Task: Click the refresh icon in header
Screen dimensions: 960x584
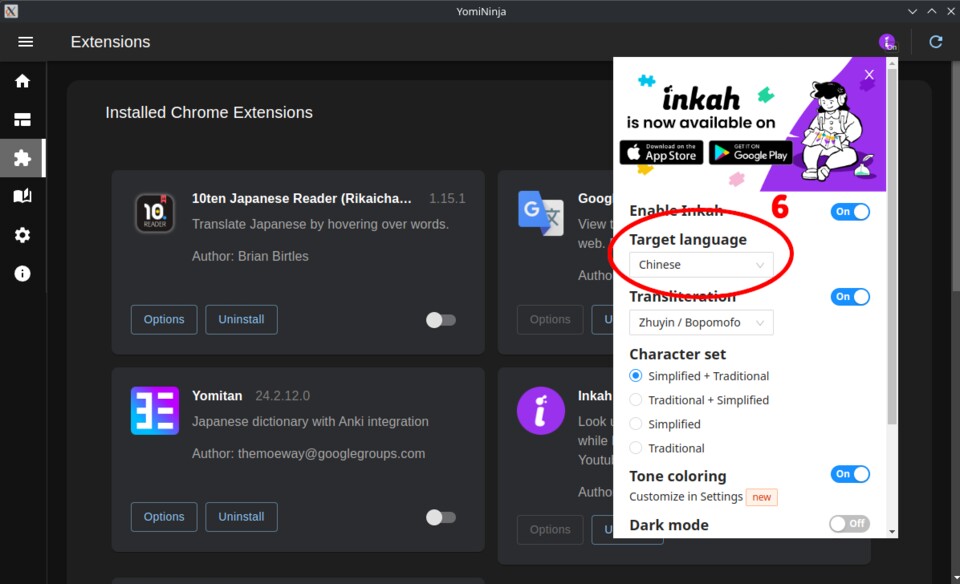Action: pyautogui.click(x=936, y=42)
